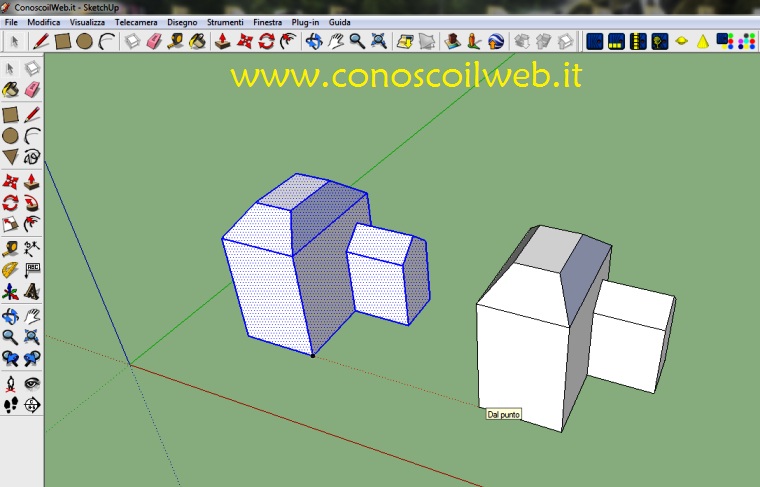Open the Strumenti menu

tap(225, 22)
